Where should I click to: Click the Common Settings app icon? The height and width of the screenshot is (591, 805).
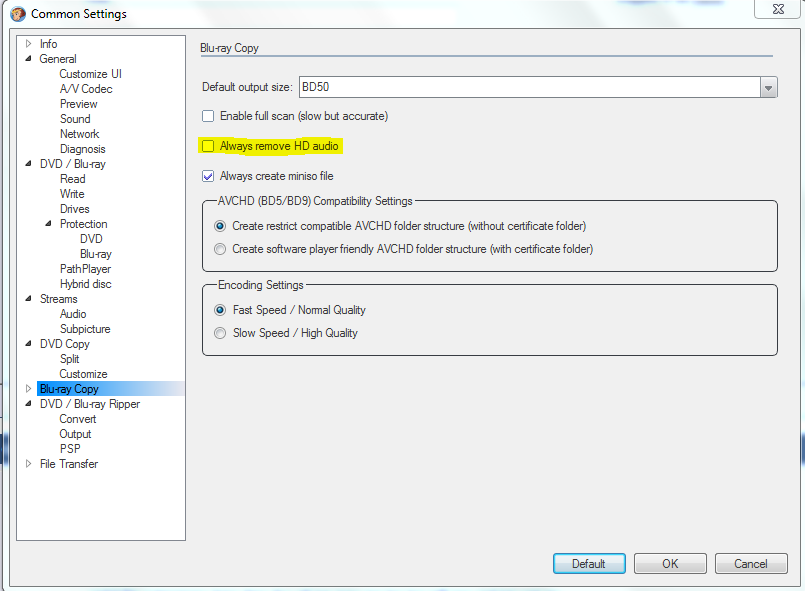(18, 14)
